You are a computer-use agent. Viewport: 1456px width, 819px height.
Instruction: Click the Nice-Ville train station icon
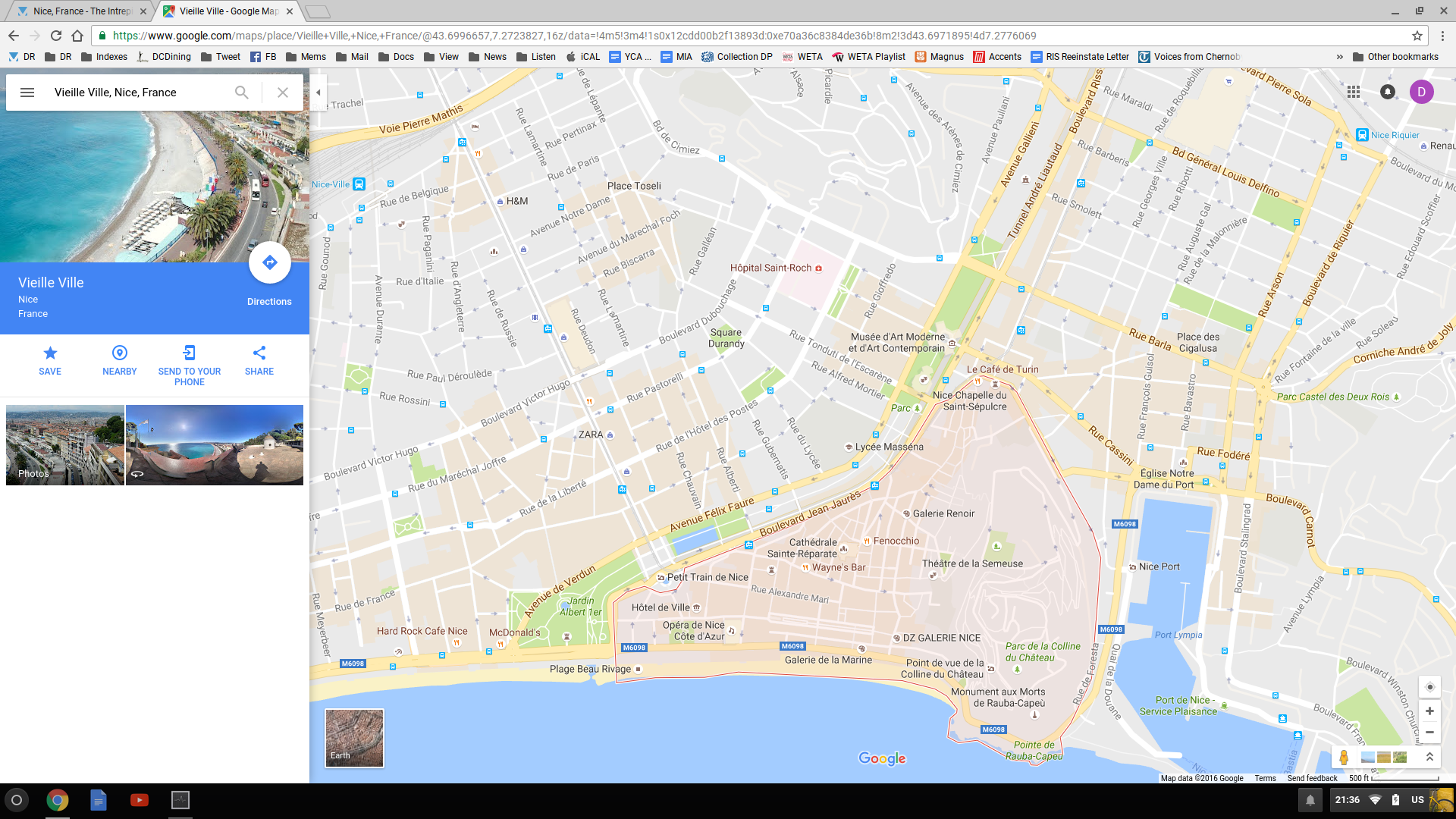coord(359,184)
